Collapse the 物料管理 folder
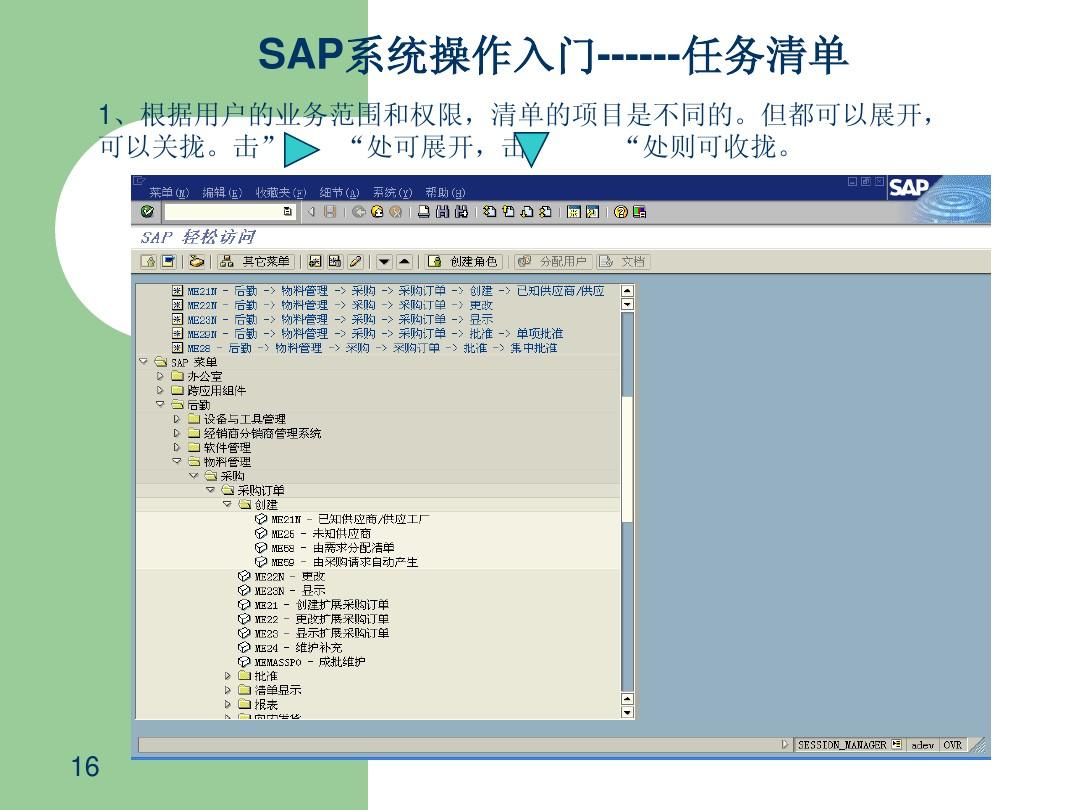Screen dimensions: 1080x810 coord(177,461)
